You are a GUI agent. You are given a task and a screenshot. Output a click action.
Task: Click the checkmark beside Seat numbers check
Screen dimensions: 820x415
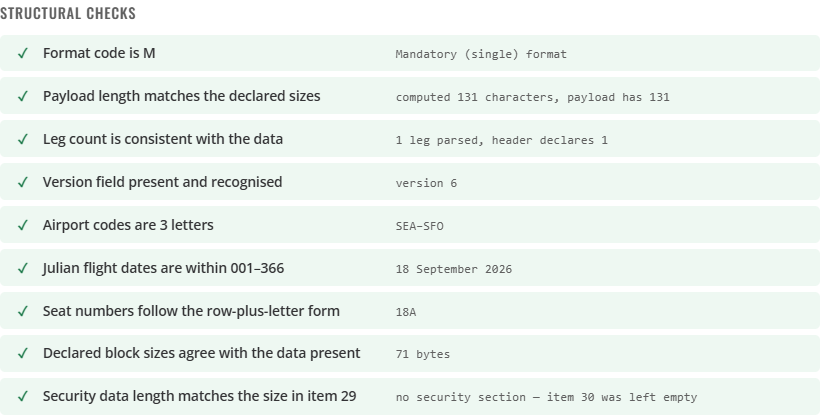pyautogui.click(x=22, y=311)
